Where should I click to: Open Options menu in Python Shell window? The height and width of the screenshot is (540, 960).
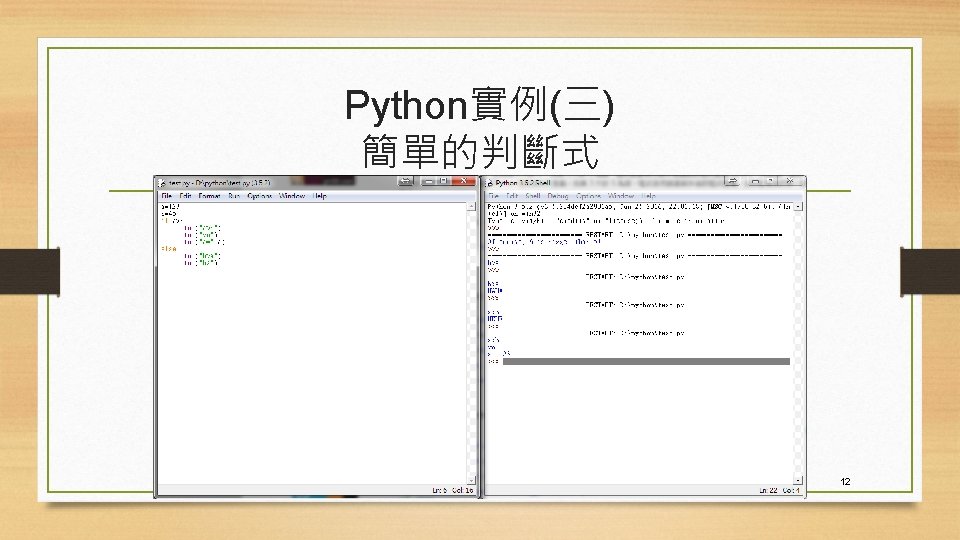[588, 196]
